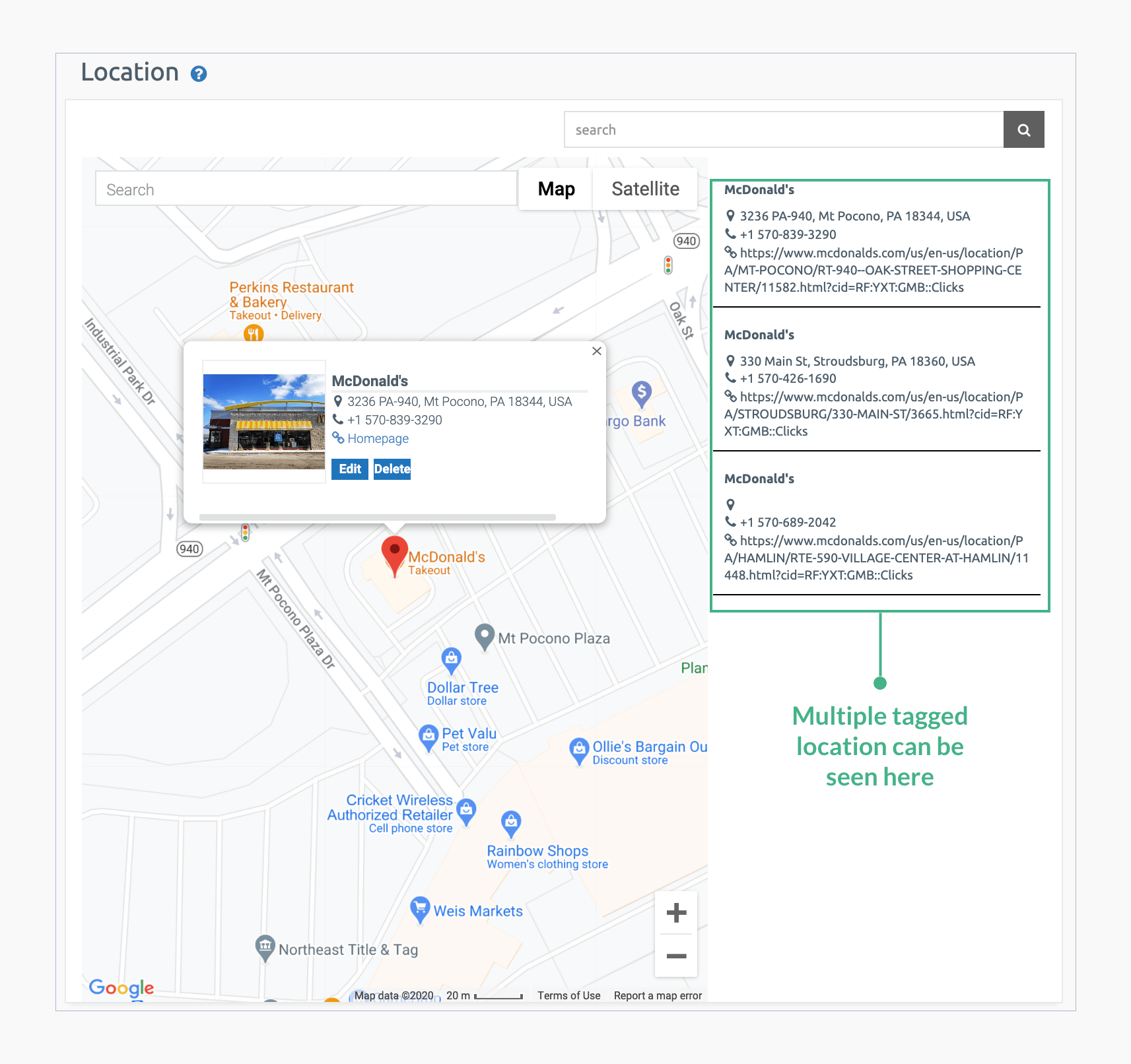Click the MT-POCONO mcdonalds.com URL
This screenshot has height=1064, width=1131.
point(874,270)
